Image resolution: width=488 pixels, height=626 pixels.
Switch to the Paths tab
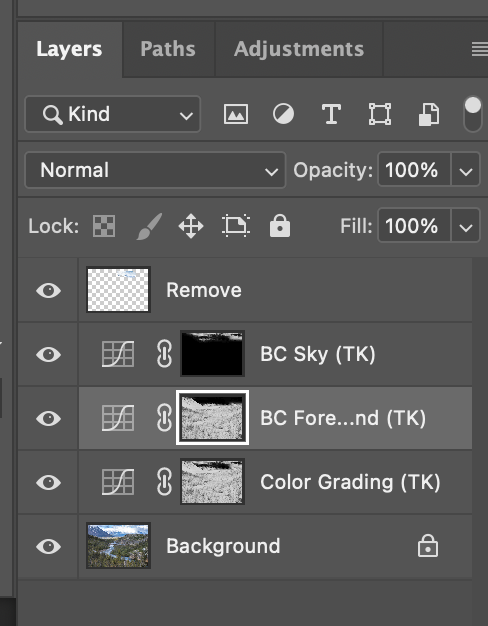[x=168, y=49]
